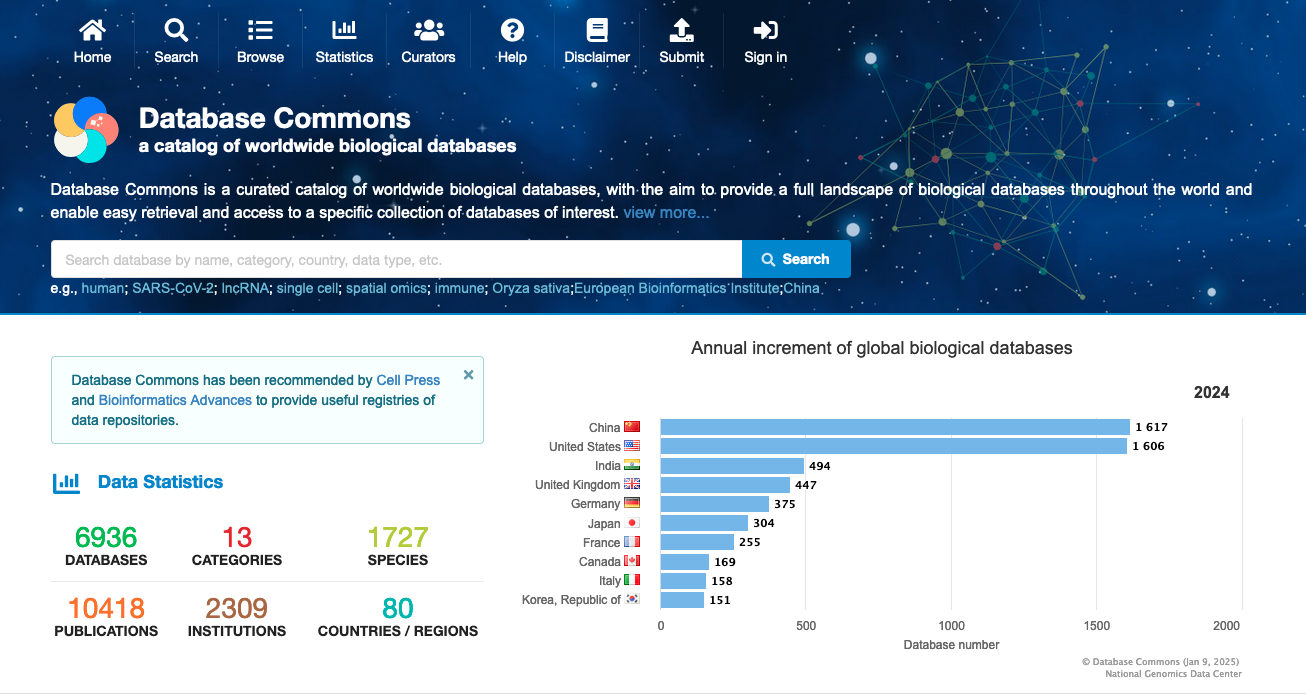
Task: Open the Browse list icon
Action: [260, 31]
